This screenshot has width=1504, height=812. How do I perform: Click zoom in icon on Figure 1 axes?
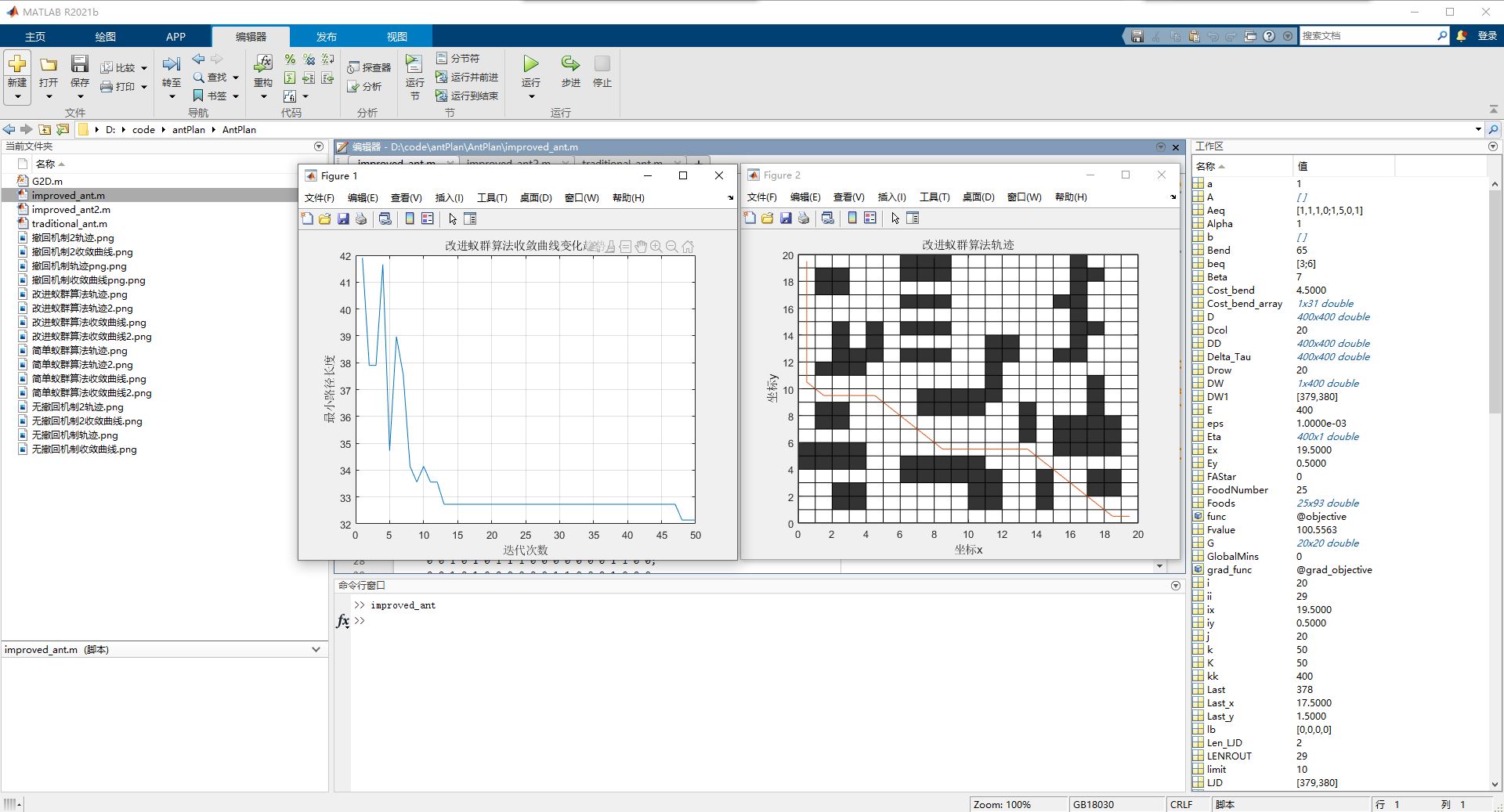656,247
